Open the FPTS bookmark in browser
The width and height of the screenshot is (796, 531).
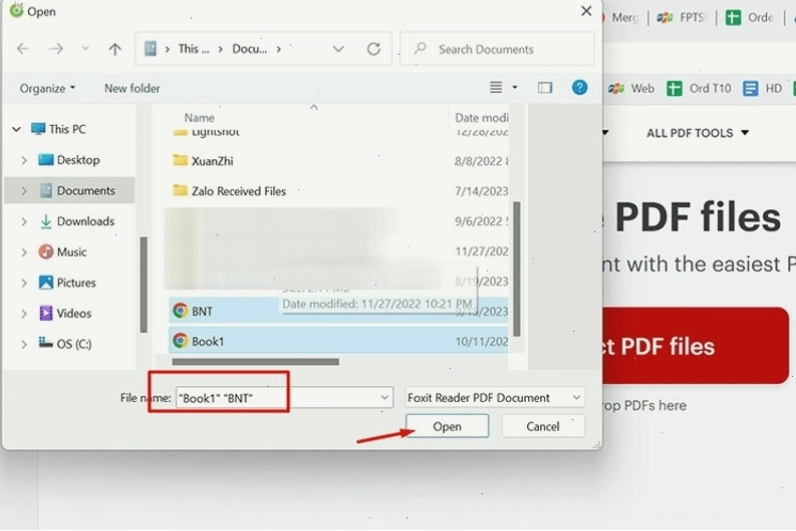(x=681, y=18)
